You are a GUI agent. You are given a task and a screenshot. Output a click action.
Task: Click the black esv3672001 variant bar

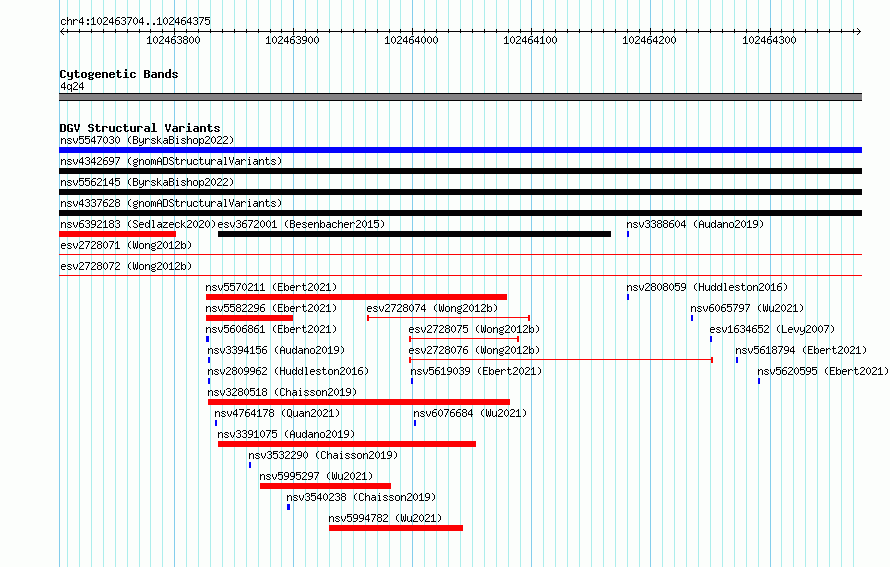coord(414,234)
